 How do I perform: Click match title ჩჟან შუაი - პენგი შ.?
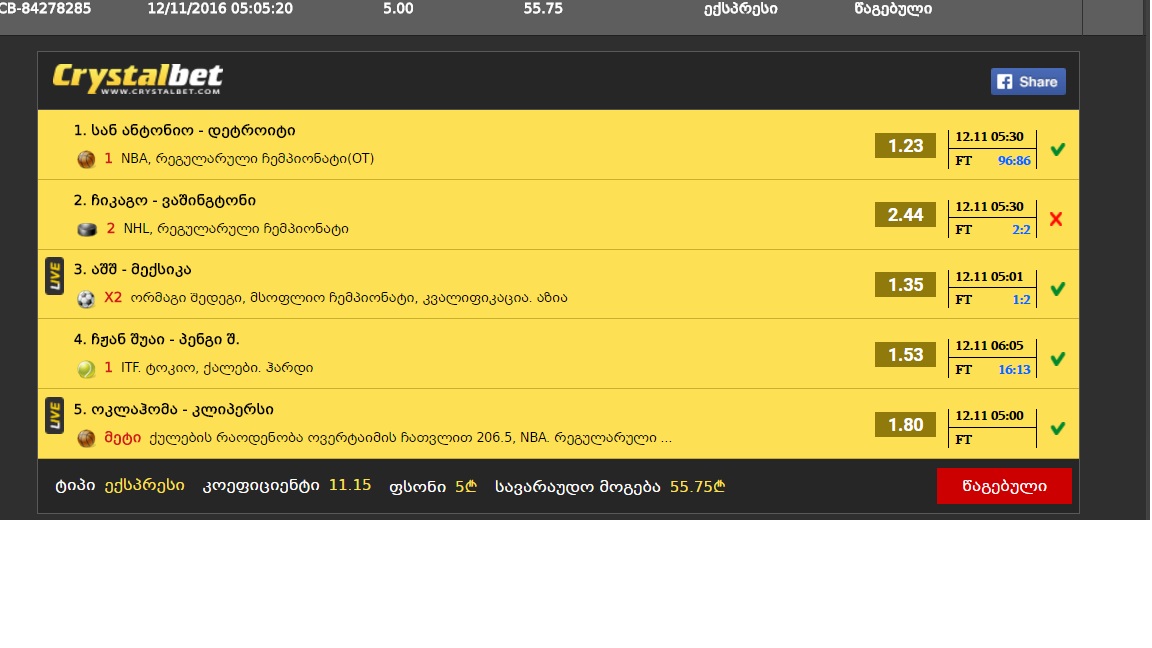(156, 339)
